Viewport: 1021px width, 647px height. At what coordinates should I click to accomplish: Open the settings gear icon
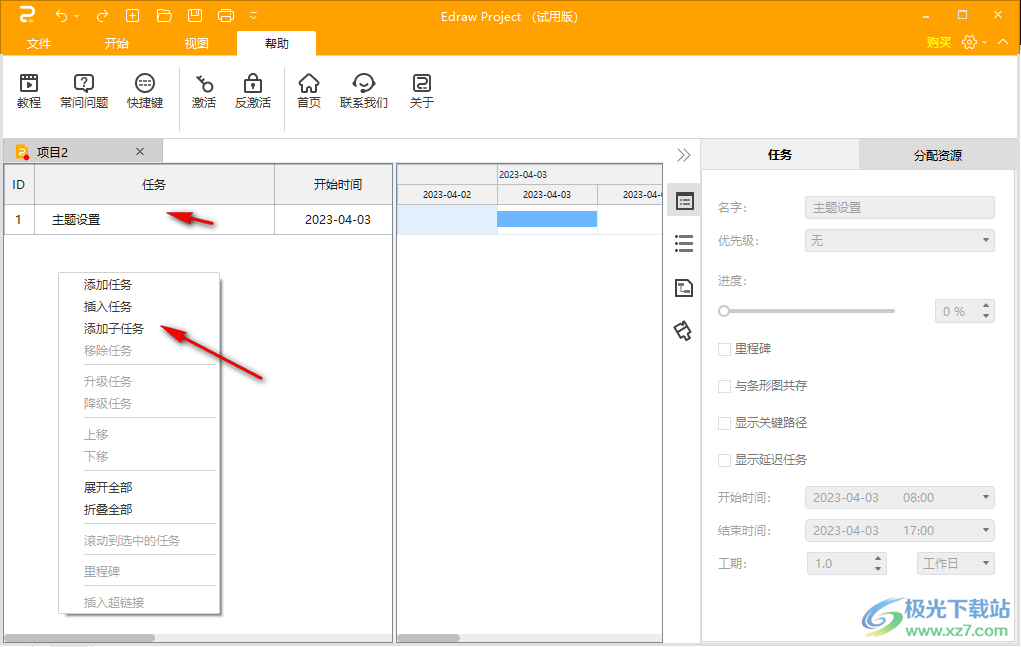970,42
